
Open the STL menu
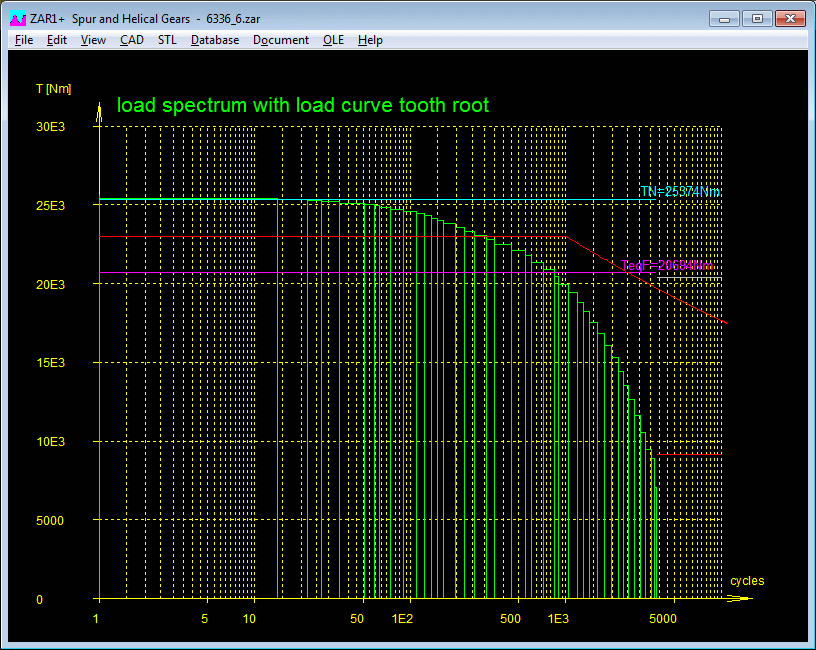tap(167, 40)
